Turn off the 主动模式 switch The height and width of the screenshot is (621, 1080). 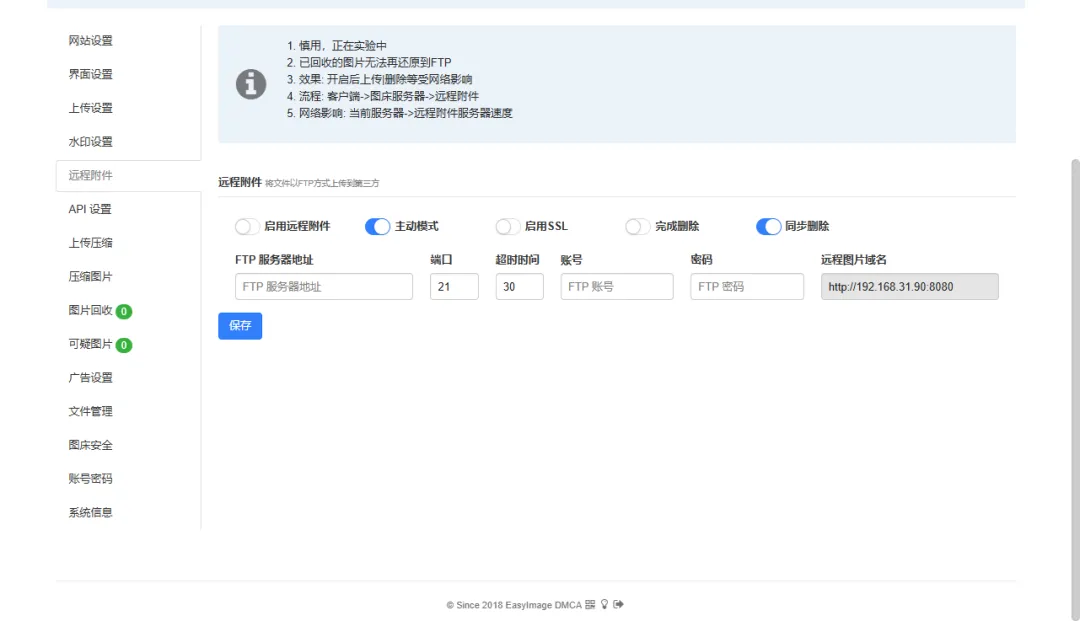click(378, 227)
